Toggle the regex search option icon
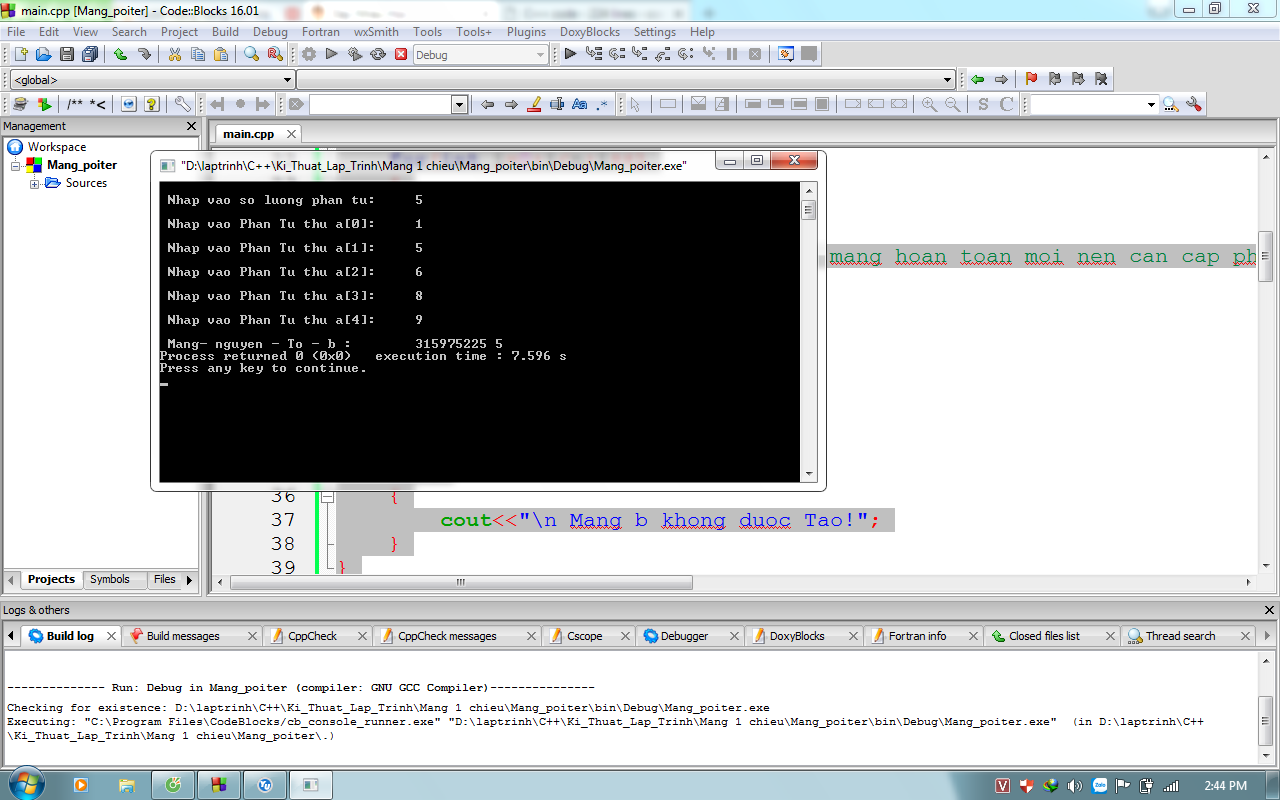Image resolution: width=1280 pixels, height=800 pixels. (x=602, y=104)
